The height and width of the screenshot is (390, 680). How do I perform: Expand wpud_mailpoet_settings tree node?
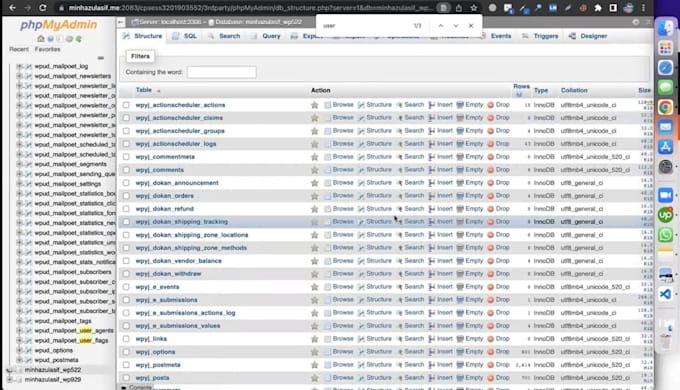19,184
